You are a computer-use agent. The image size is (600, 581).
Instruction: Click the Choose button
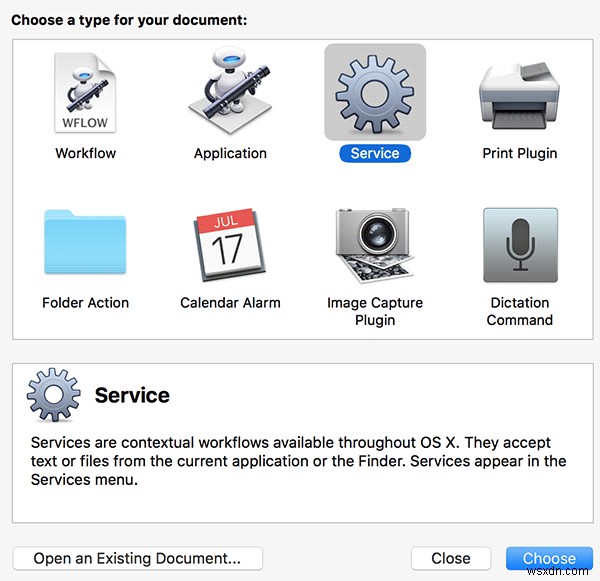[549, 559]
